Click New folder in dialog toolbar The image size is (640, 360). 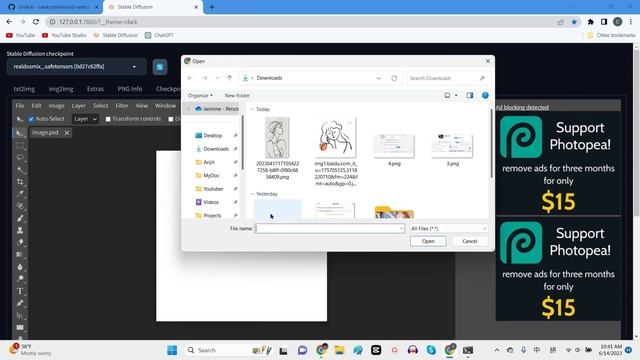click(x=237, y=96)
